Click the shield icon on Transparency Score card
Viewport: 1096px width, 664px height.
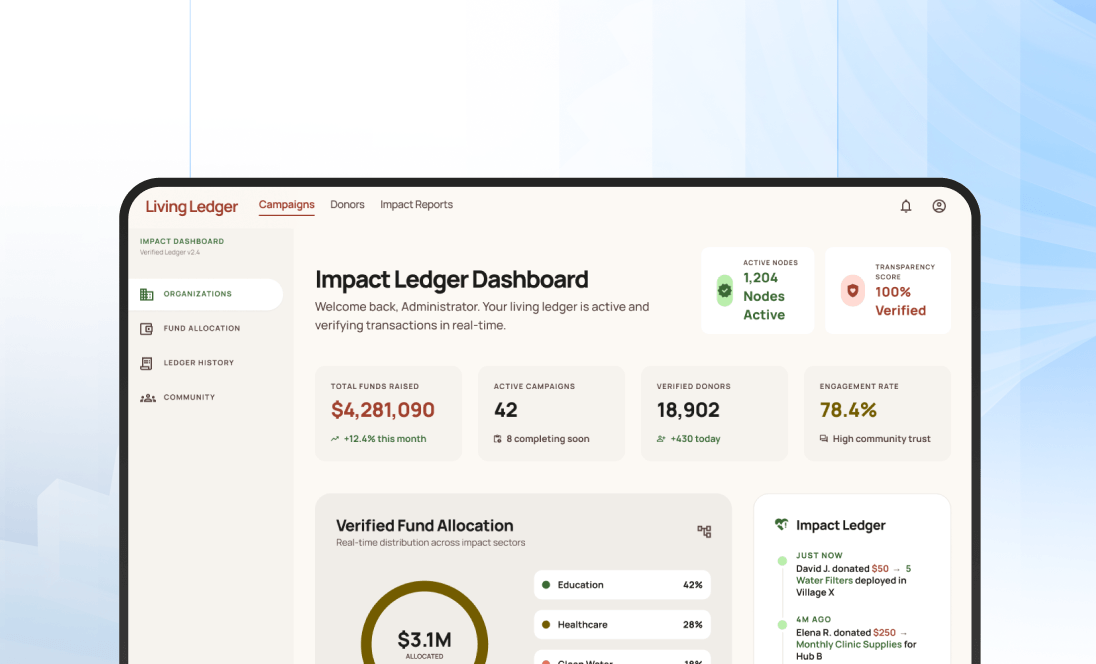(x=852, y=290)
